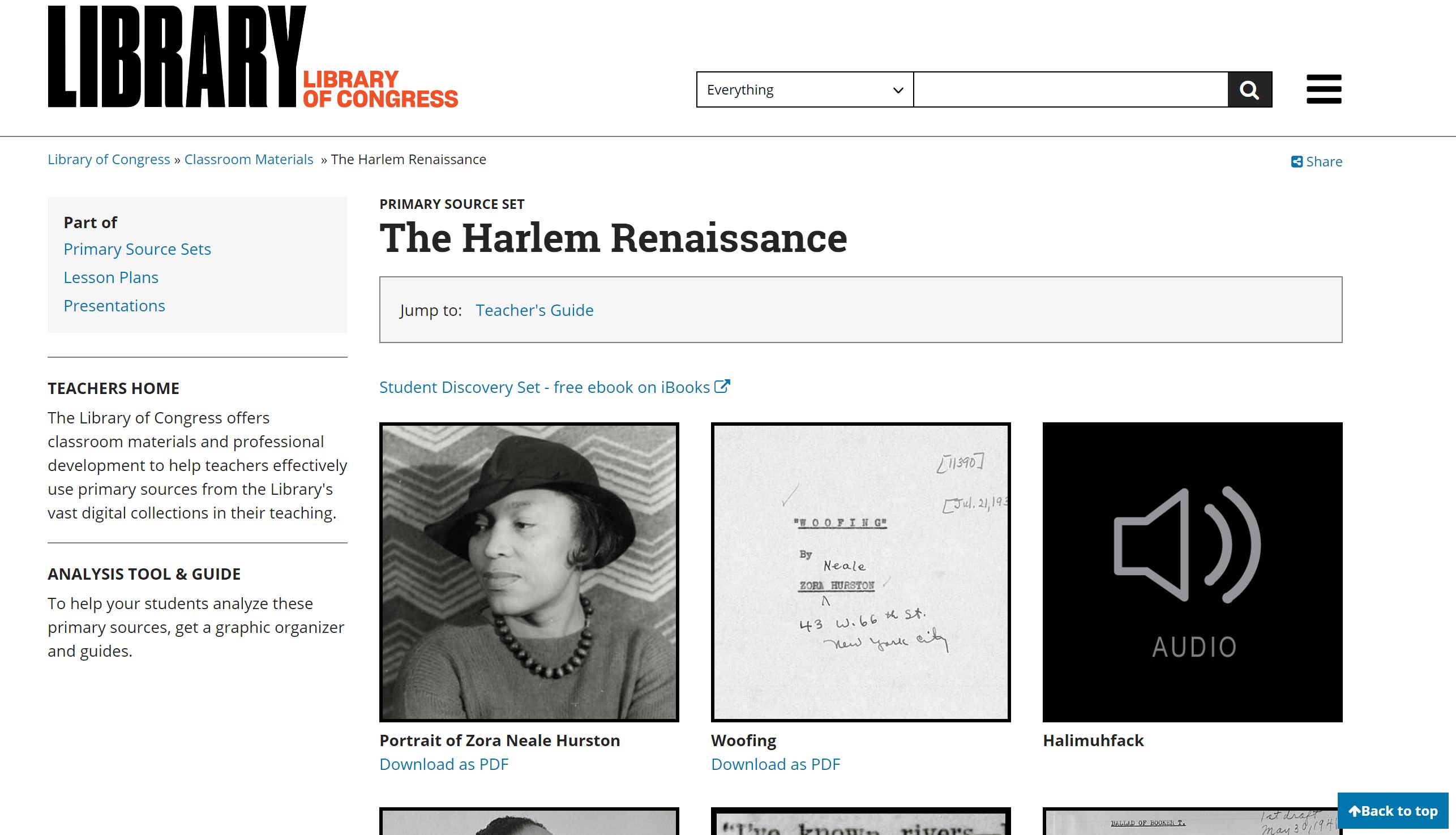Click the external link icon beside iBooks
The height and width of the screenshot is (835, 1456).
[722, 386]
